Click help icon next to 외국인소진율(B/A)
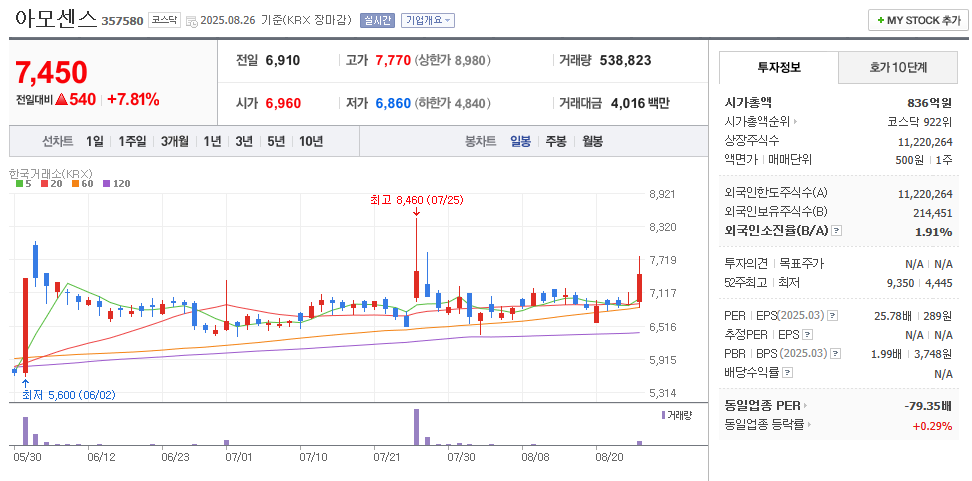The width and height of the screenshot is (972, 481). 836,231
